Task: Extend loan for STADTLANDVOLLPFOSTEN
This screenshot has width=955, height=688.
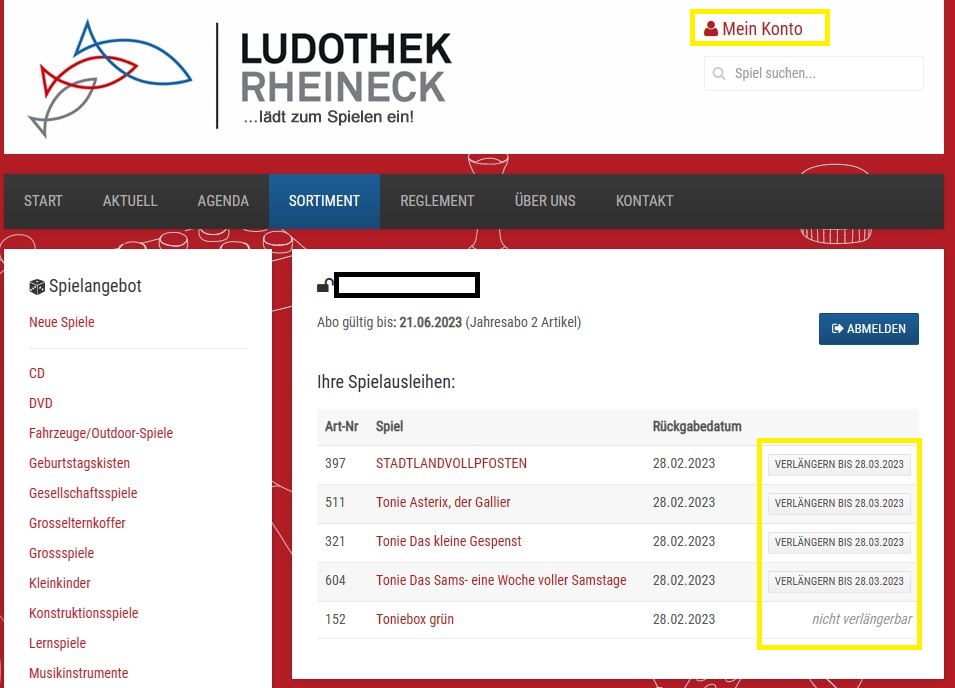Action: tap(839, 464)
